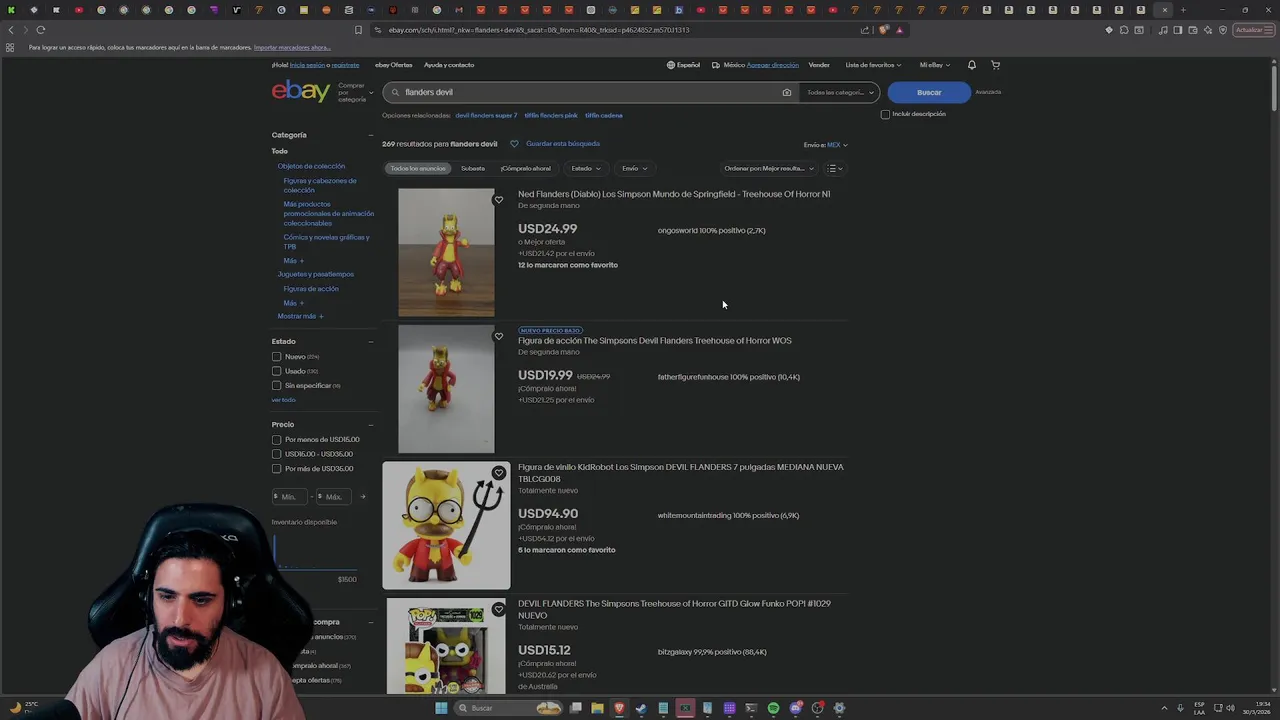Click the Buscar button

click(929, 92)
